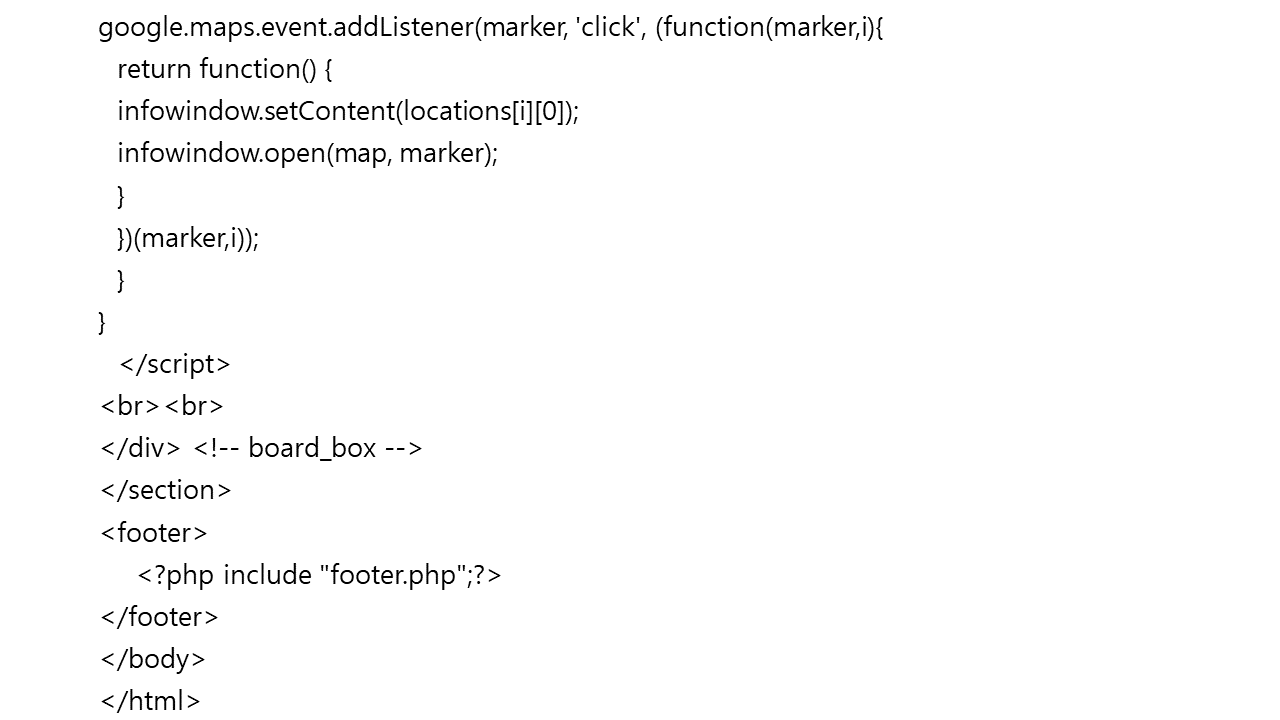
Task: Click the closing section tag
Action: [166, 491]
